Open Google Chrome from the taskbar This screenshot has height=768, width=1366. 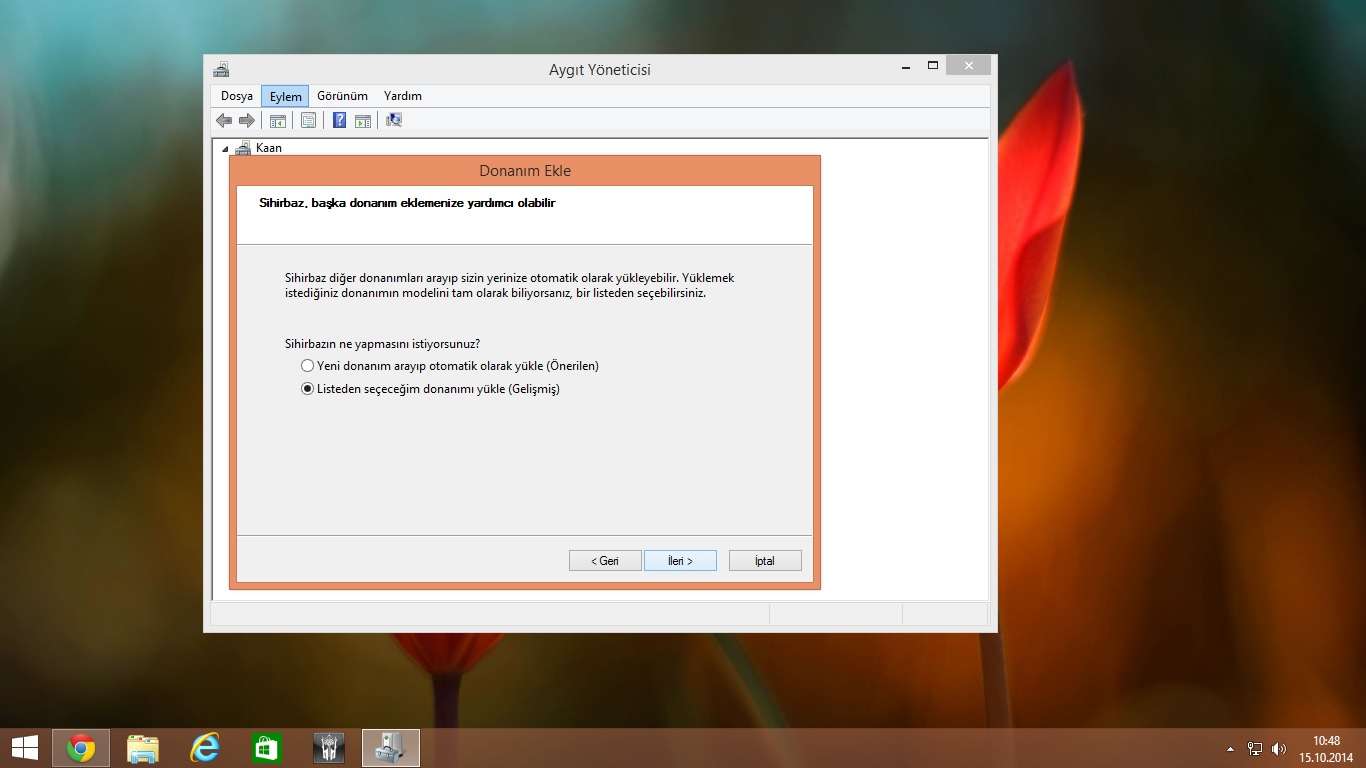(x=81, y=748)
